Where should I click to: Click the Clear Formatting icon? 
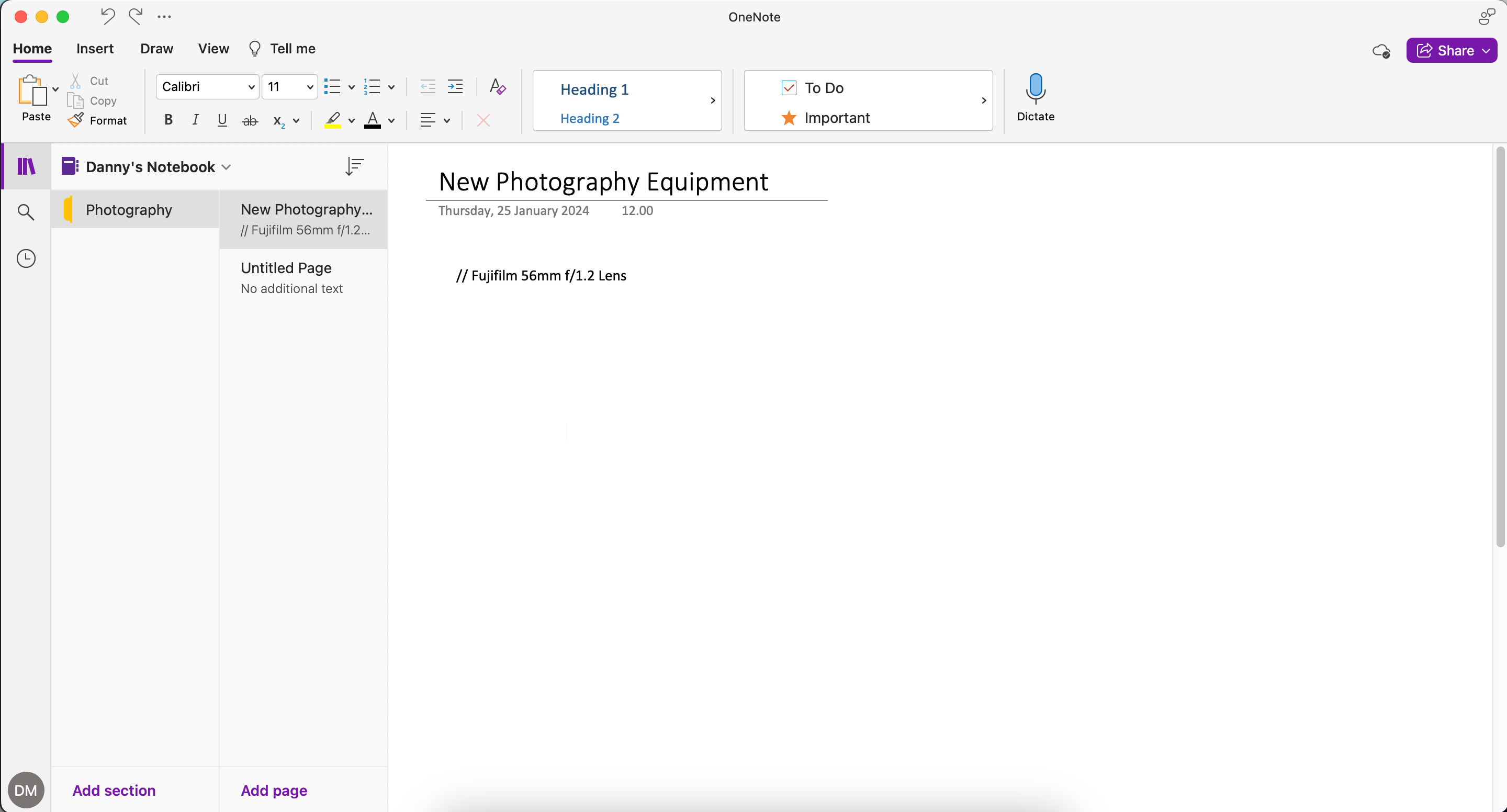click(497, 86)
